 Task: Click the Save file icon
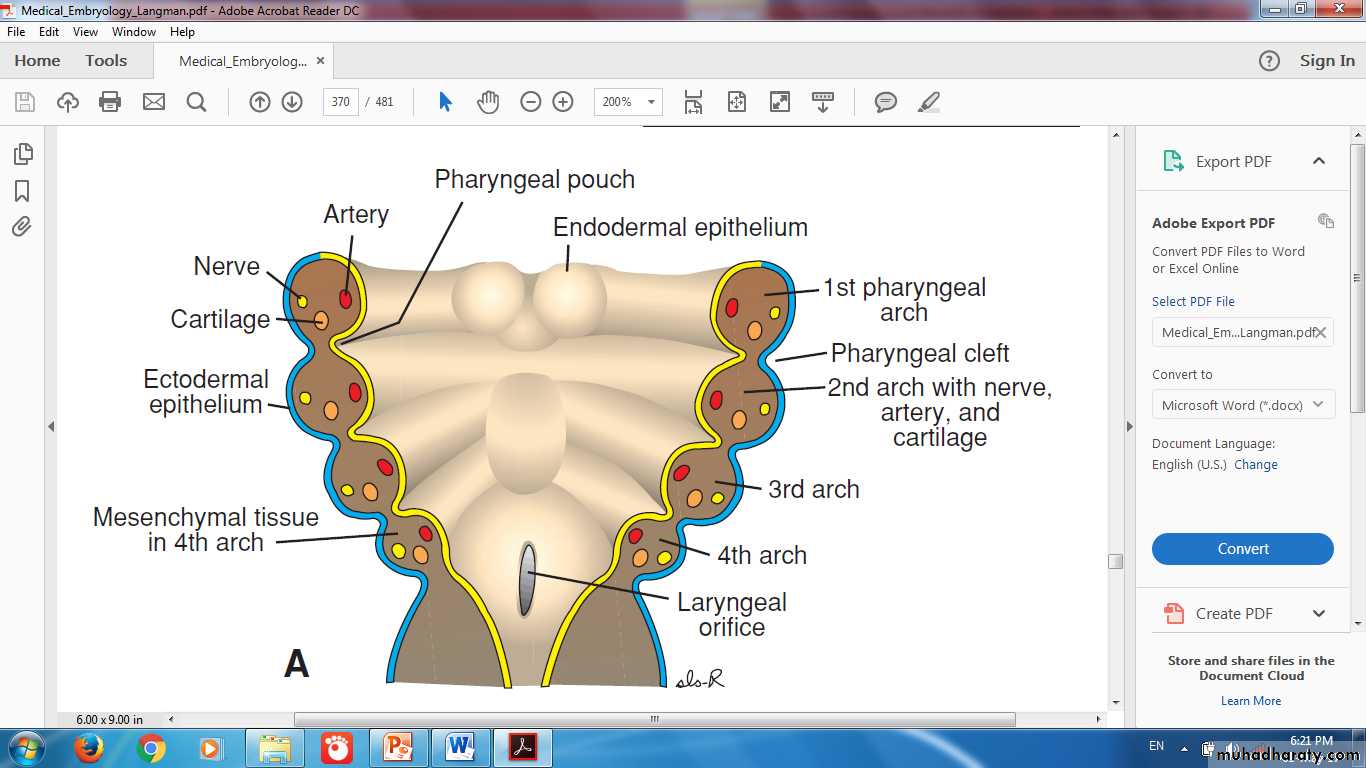coord(25,102)
